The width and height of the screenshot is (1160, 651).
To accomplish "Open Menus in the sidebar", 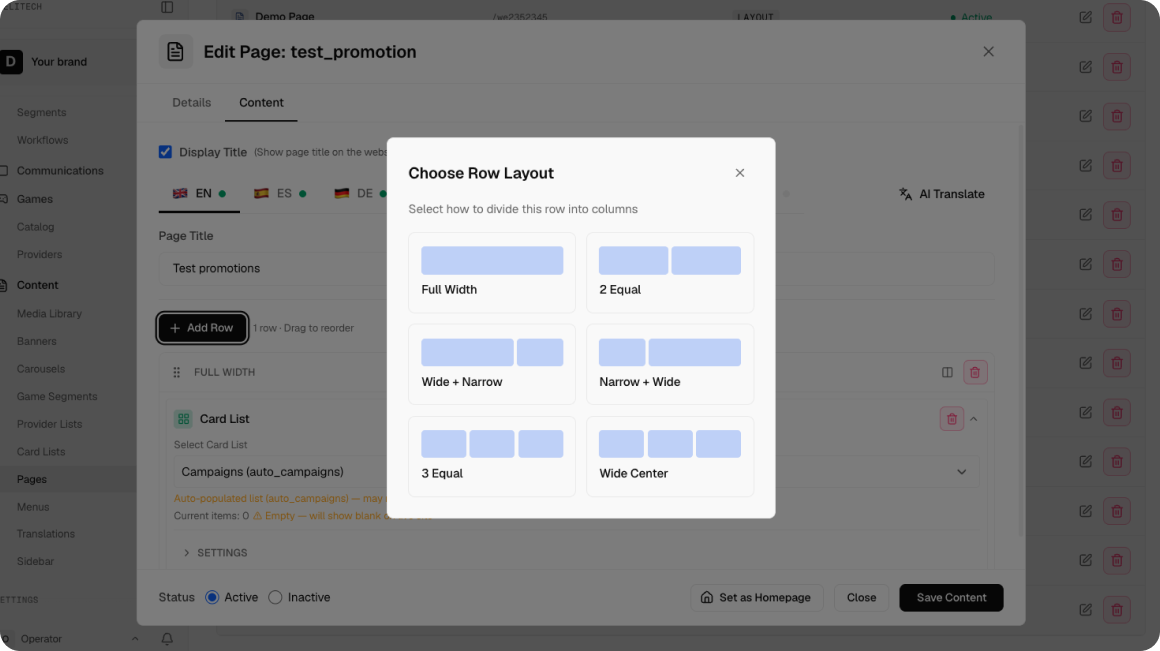I will point(33,507).
